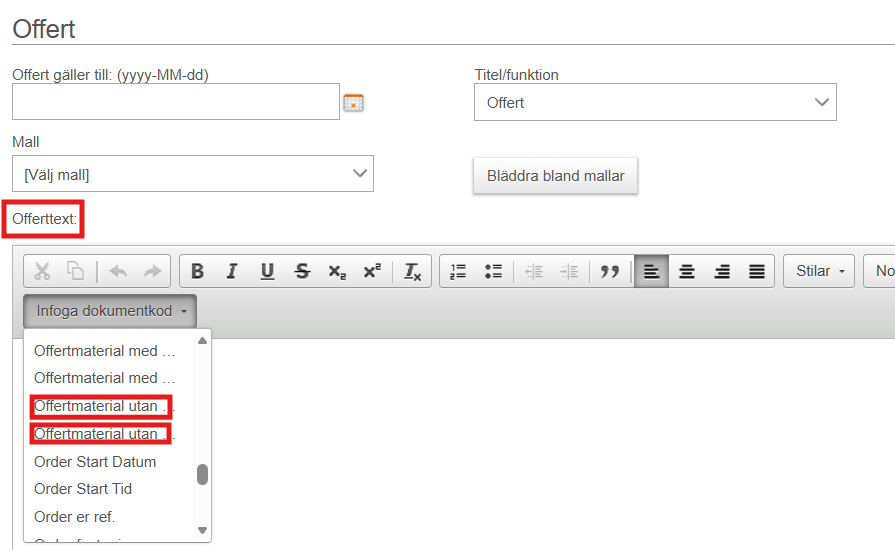Screen dimensions: 895x550
Task: Apply underline formatting
Action: point(267,271)
